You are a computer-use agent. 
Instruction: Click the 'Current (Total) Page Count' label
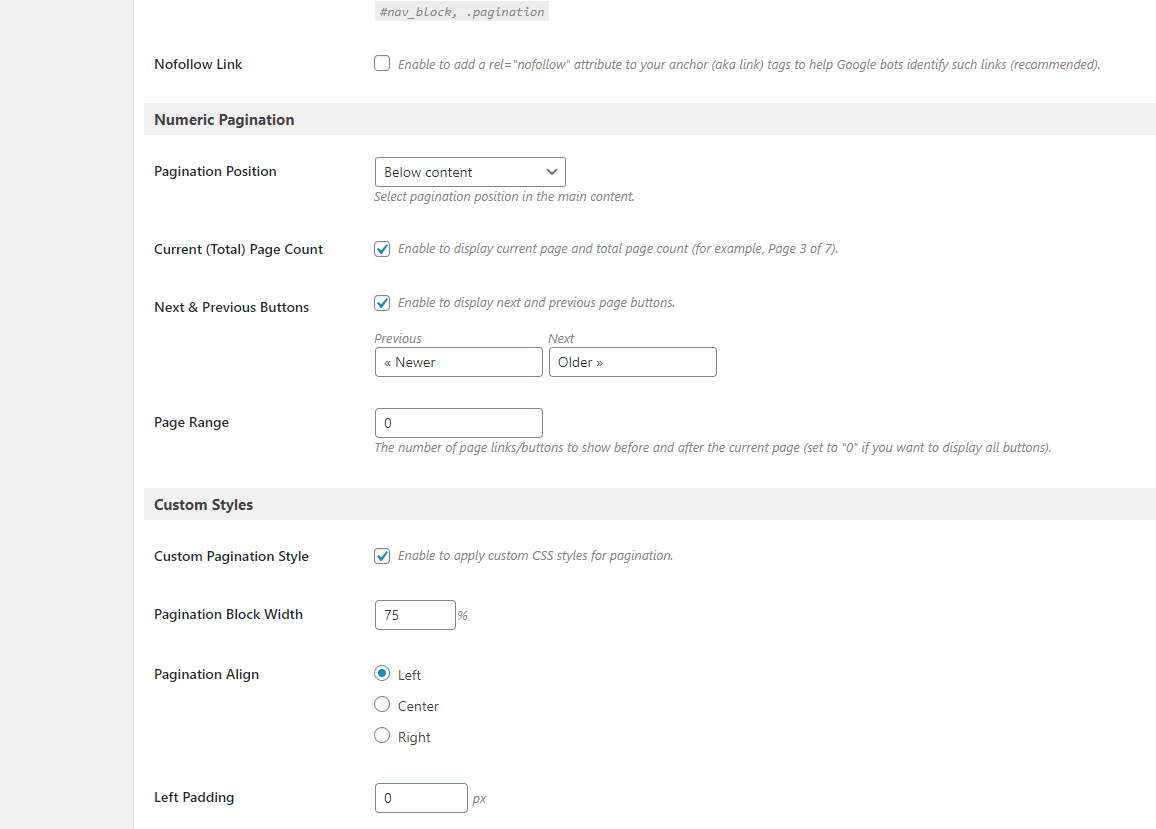(x=238, y=249)
